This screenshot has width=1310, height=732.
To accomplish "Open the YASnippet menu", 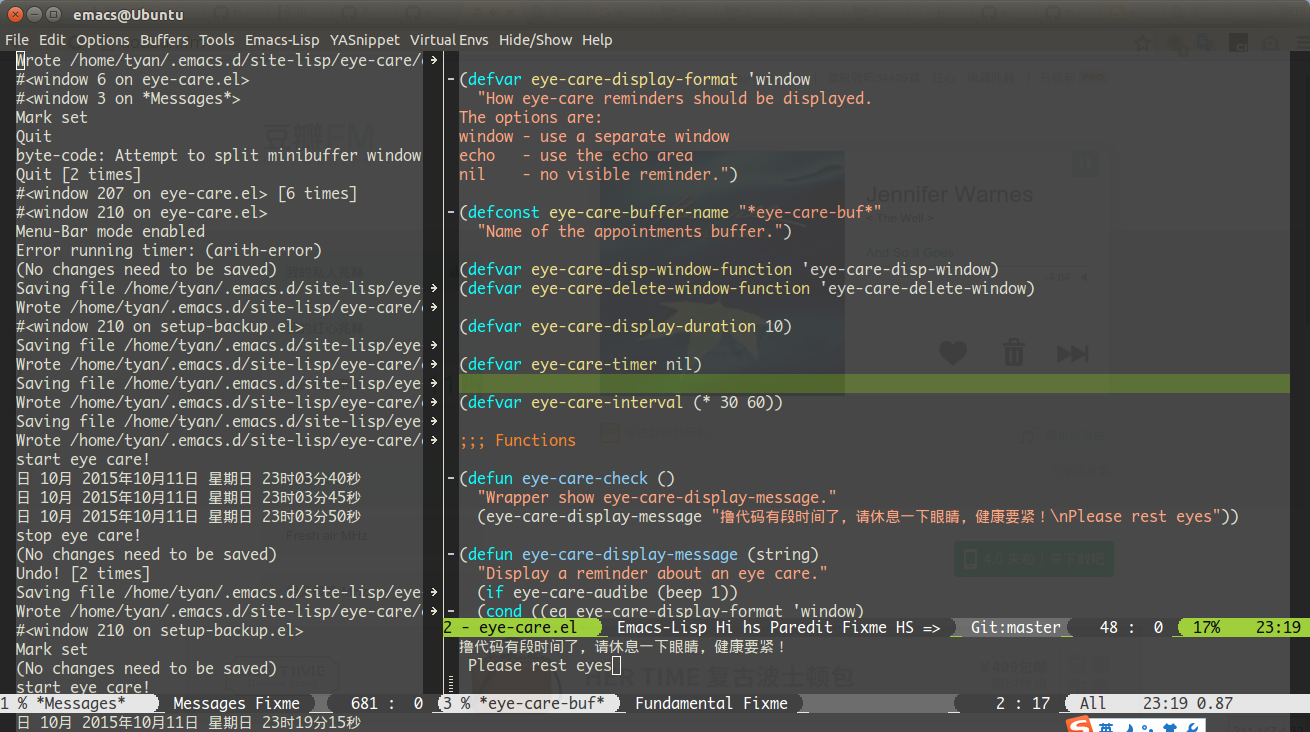I will pos(365,40).
